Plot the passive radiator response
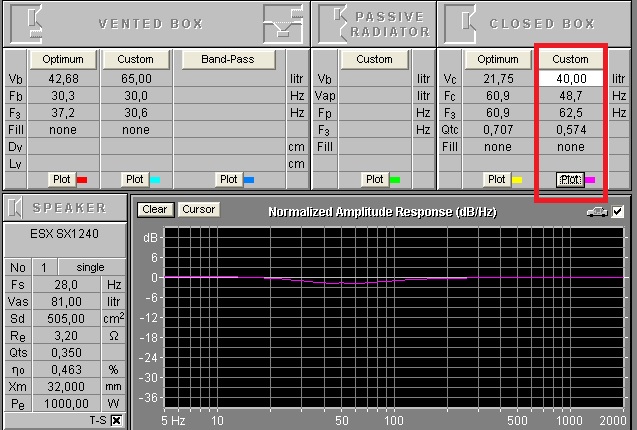Image resolution: width=637 pixels, height=430 pixels. [x=374, y=179]
